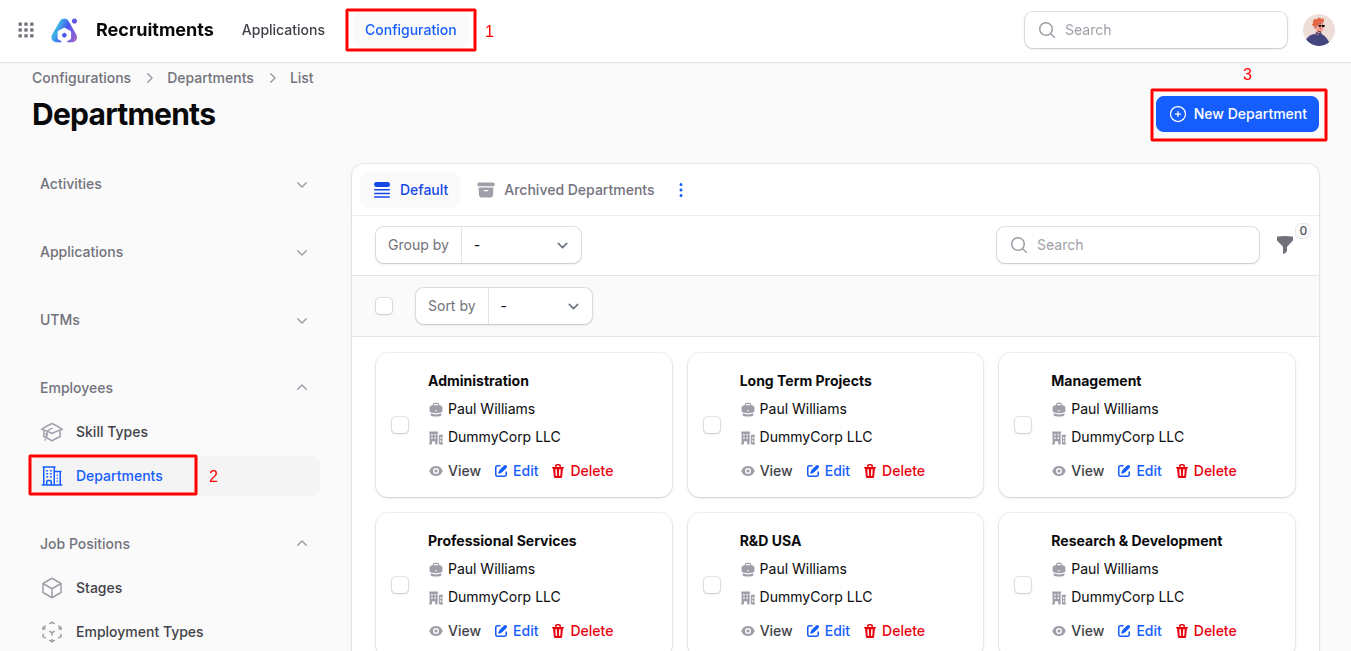Click the New Department button
The height and width of the screenshot is (651, 1351).
point(1238,113)
